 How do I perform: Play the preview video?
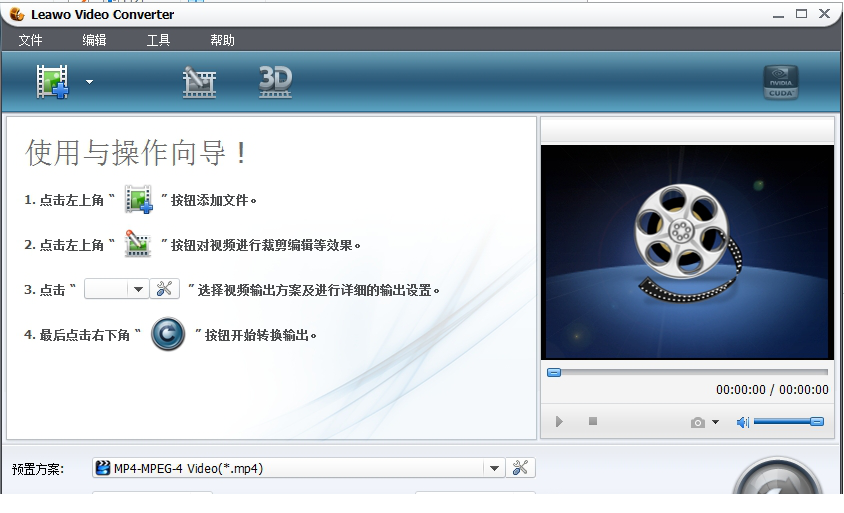pyautogui.click(x=559, y=421)
